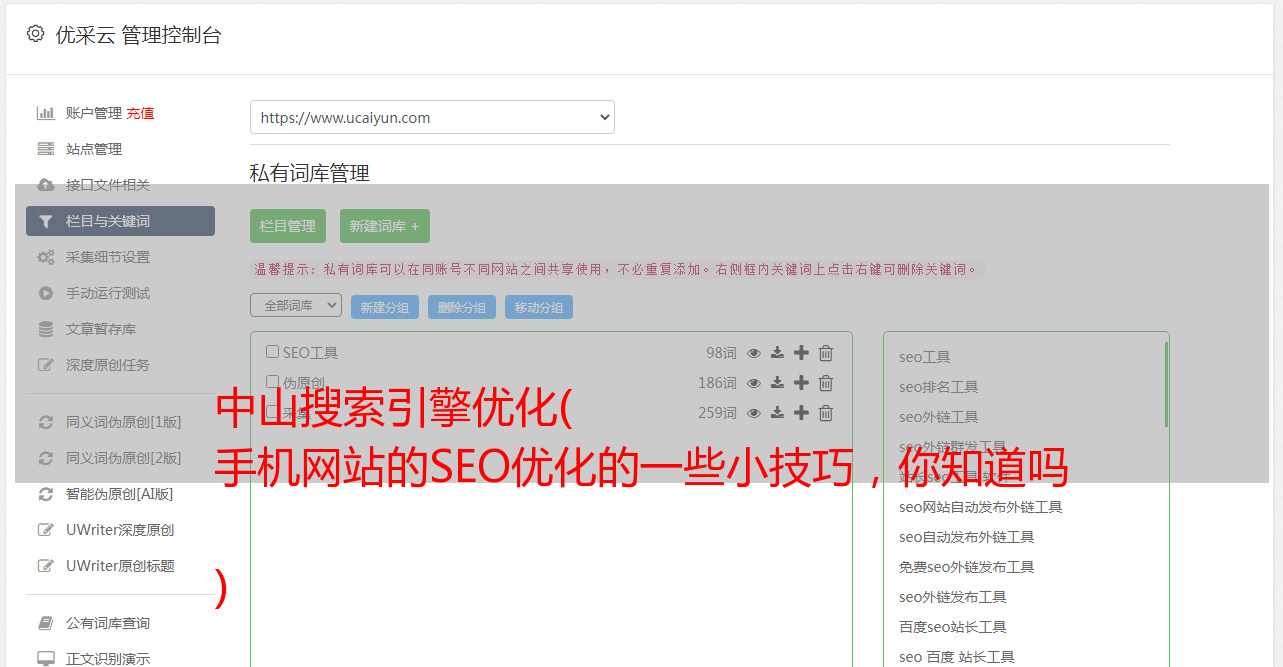1283x667 pixels.
Task: Select keyword seo 百度 站长工具
Action: pyautogui.click(x=956, y=657)
